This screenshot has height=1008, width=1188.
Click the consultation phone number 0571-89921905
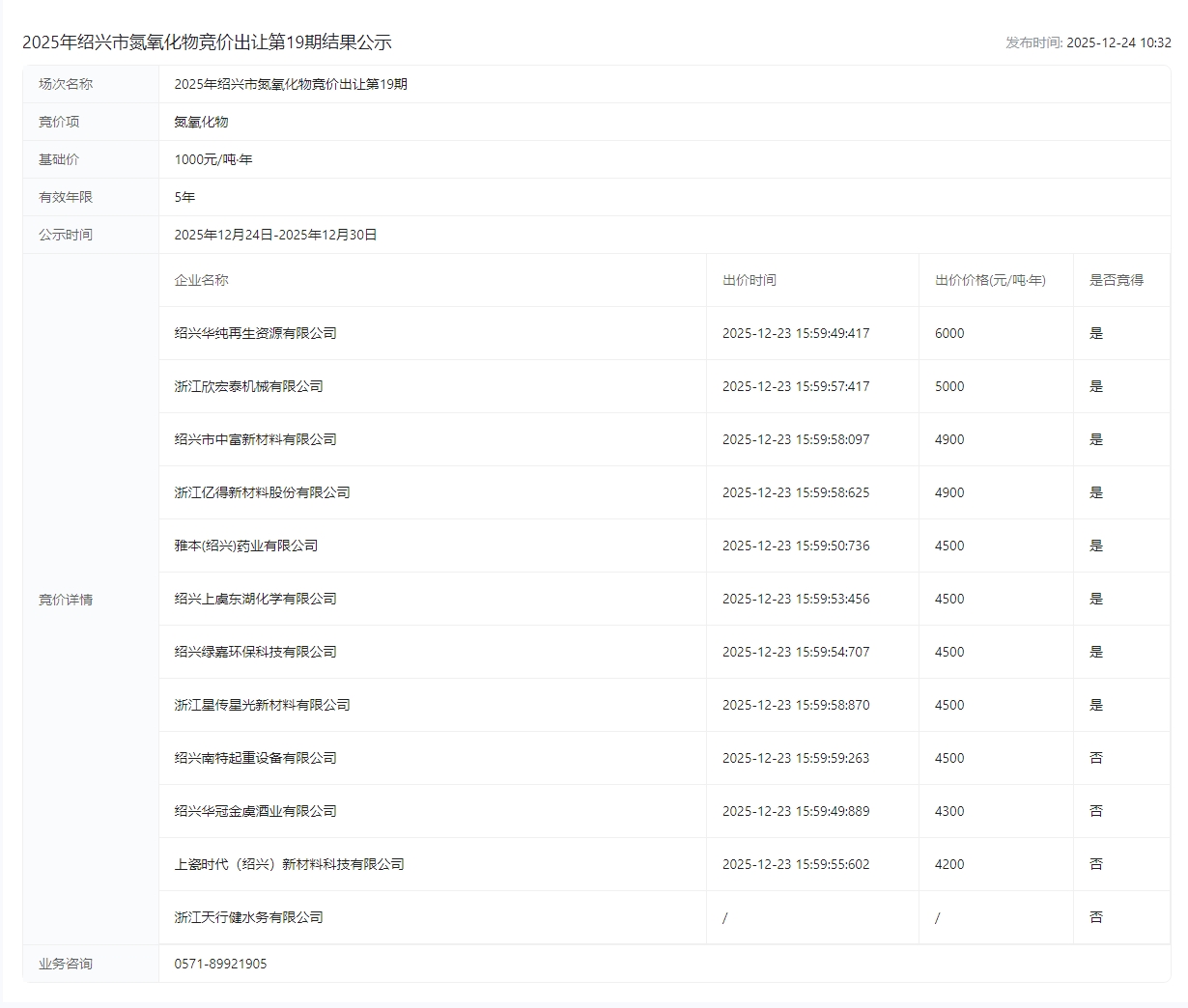[x=220, y=964]
